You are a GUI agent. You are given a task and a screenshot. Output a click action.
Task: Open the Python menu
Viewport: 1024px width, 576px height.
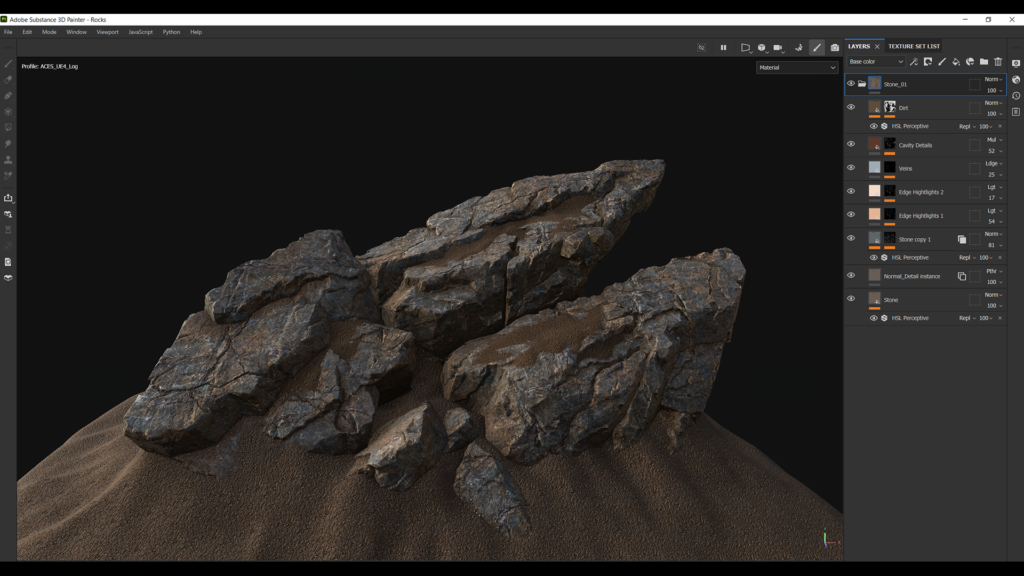coord(168,31)
